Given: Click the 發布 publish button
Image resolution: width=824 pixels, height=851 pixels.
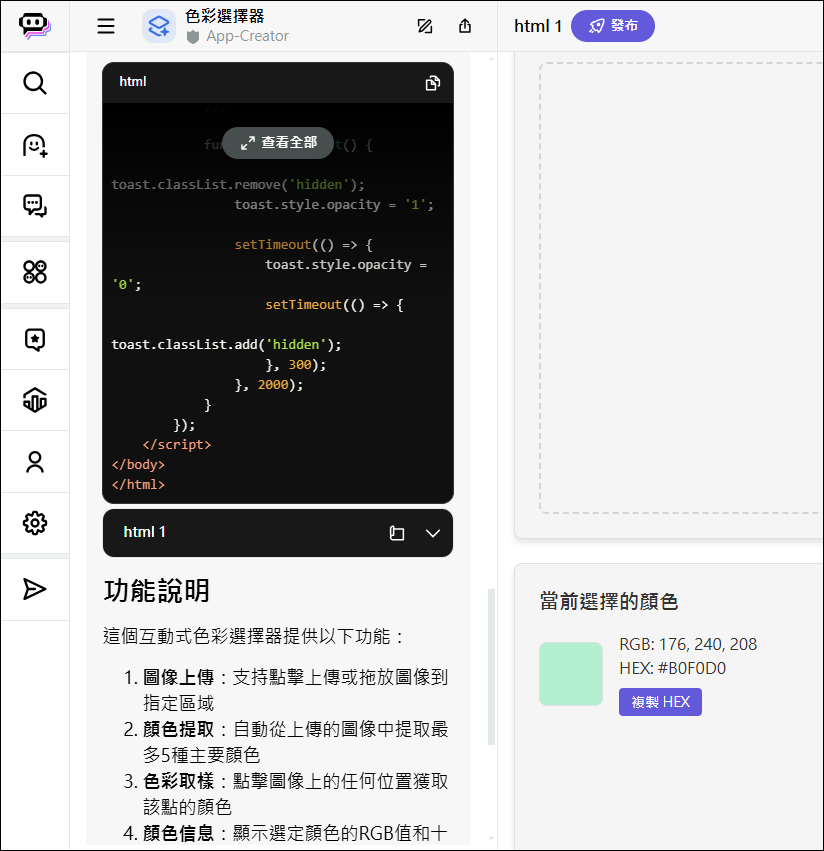Looking at the screenshot, I should tap(613, 26).
